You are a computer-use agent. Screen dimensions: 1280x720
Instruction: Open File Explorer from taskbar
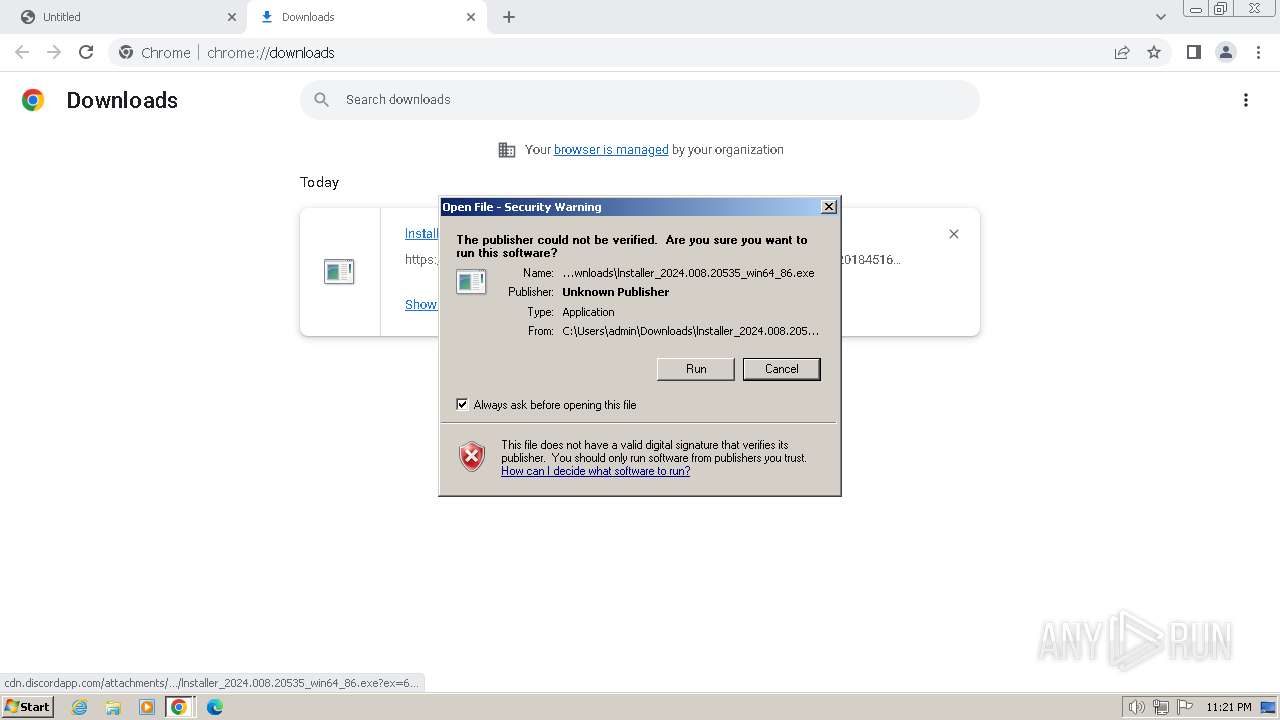(113, 707)
